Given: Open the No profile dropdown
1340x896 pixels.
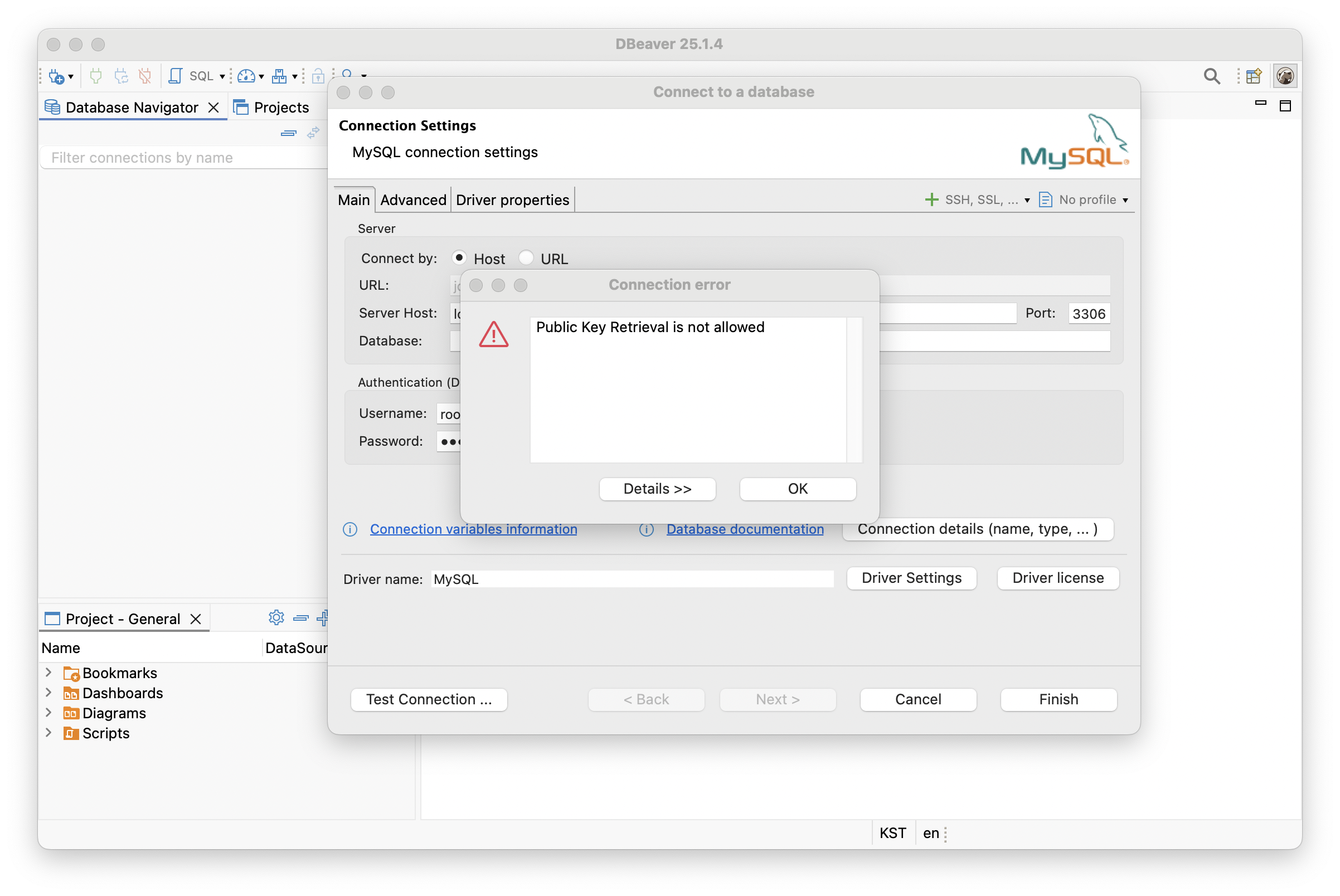Looking at the screenshot, I should tap(1086, 200).
